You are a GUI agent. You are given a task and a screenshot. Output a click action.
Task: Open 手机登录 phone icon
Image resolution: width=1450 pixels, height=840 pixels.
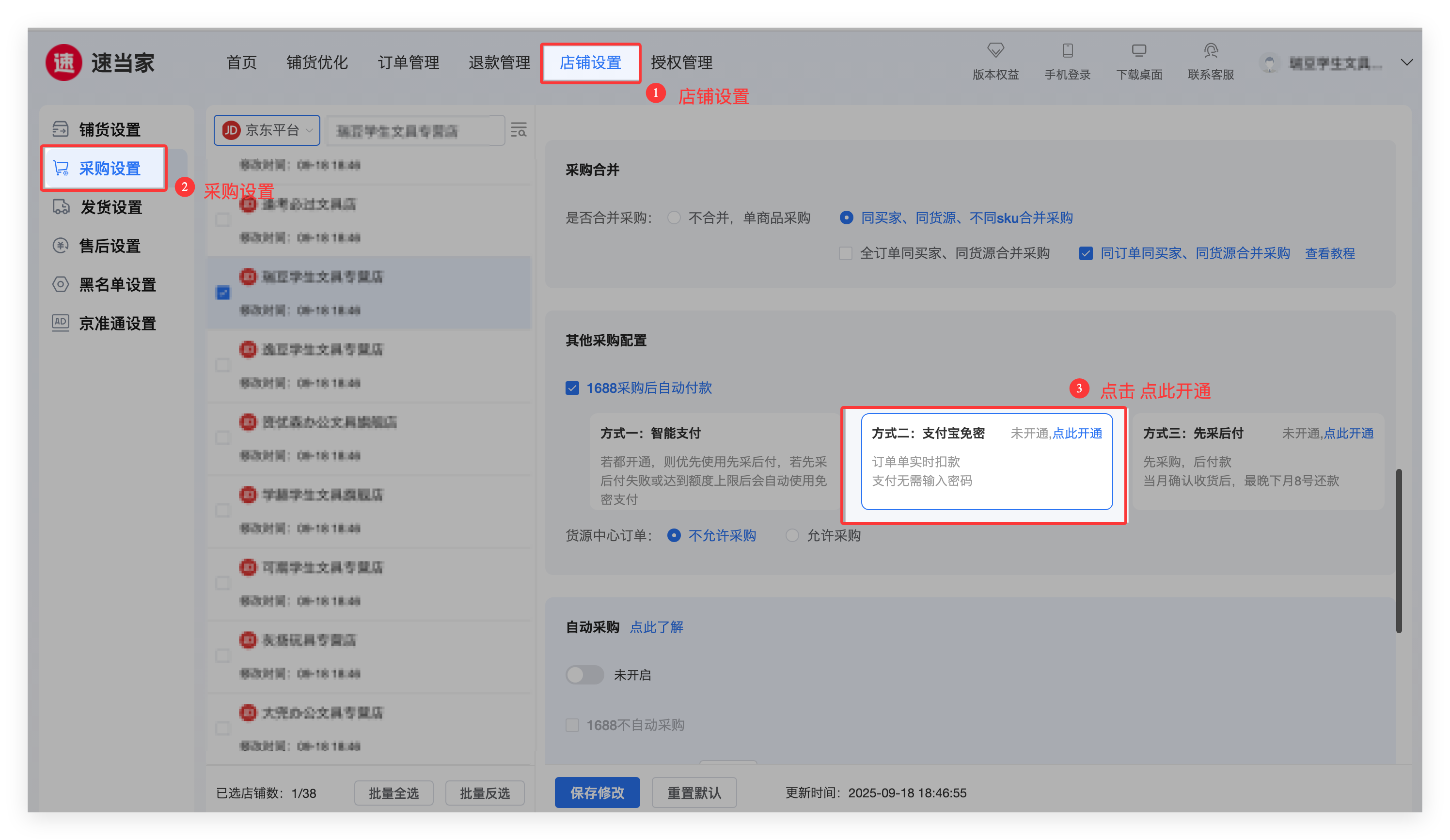coord(1067,51)
